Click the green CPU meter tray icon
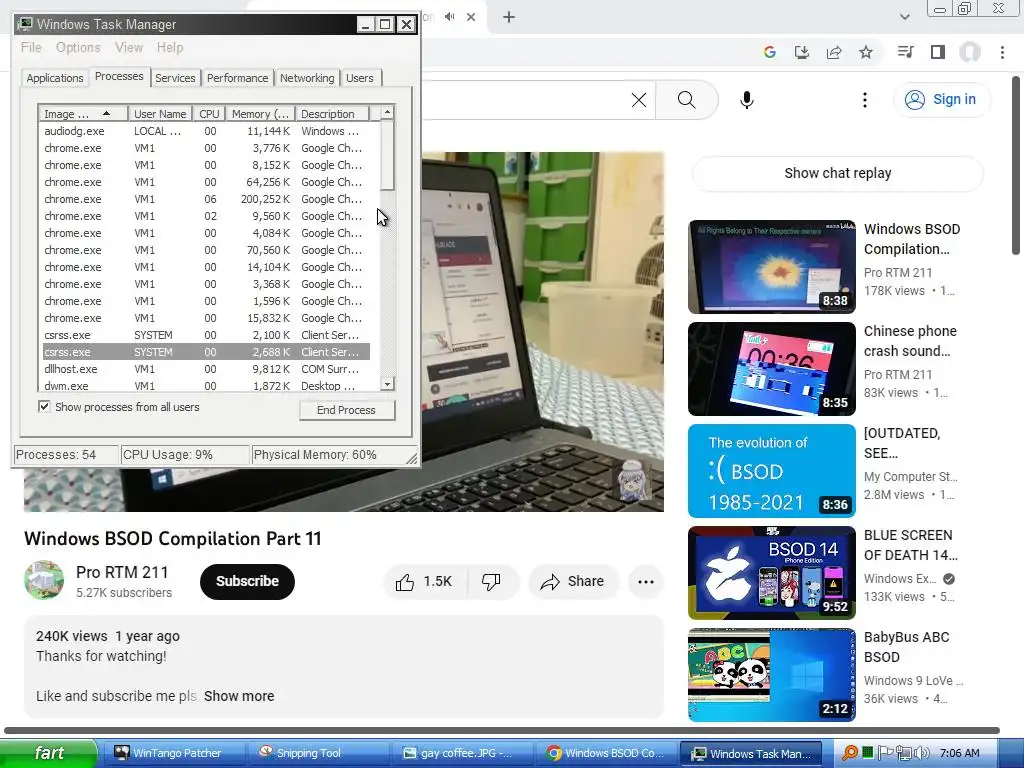The image size is (1024, 768). click(x=867, y=752)
